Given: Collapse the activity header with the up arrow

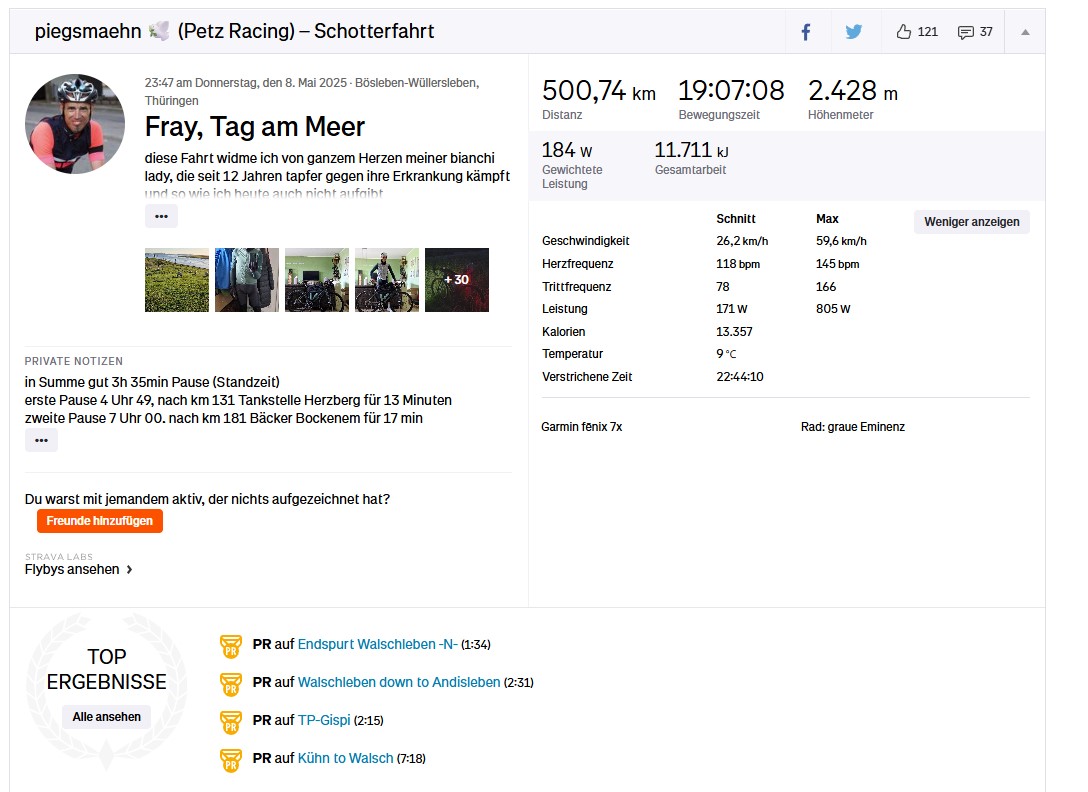Looking at the screenshot, I should point(1025,32).
